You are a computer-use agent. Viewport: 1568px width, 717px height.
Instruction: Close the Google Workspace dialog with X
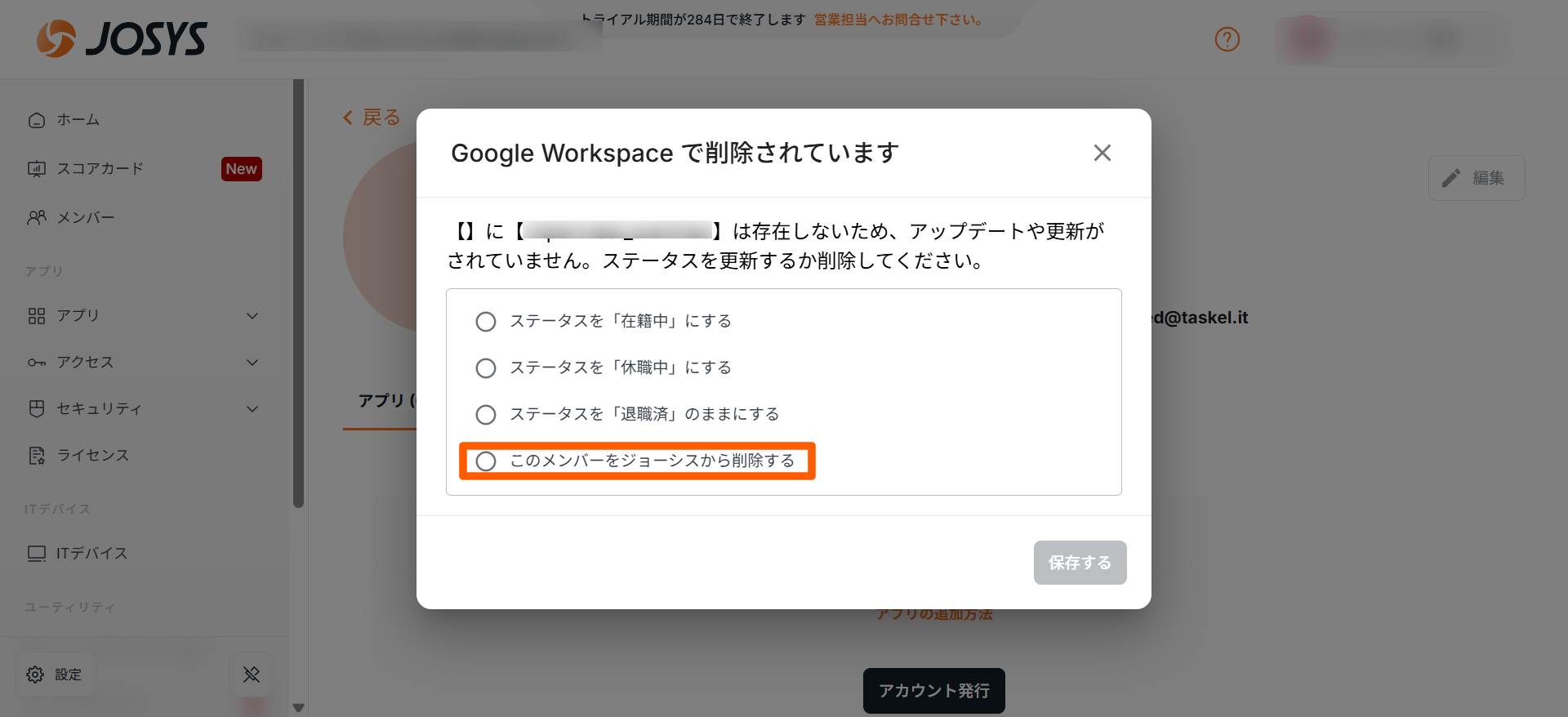(1102, 153)
